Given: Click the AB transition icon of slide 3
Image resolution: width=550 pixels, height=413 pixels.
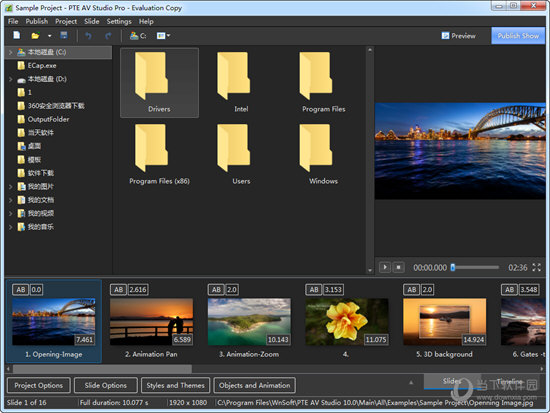Looking at the screenshot, I should click(216, 290).
